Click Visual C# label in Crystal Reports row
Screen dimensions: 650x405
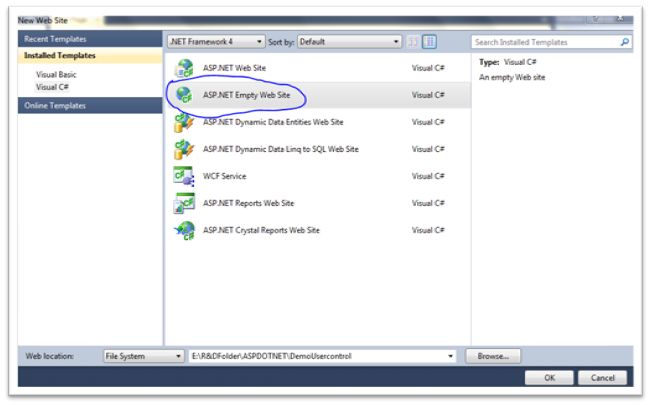(x=428, y=230)
